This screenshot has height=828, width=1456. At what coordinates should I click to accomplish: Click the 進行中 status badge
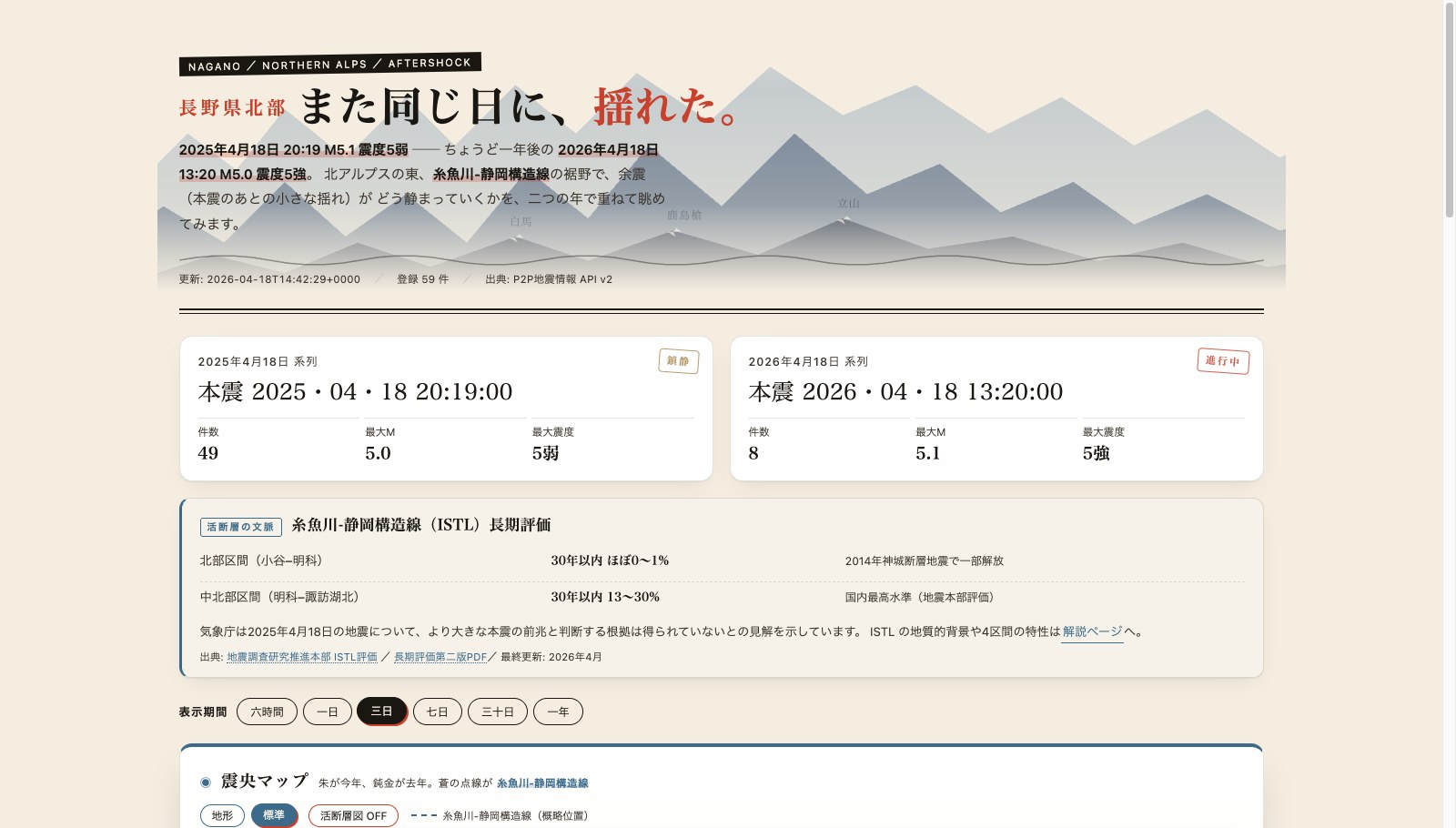(1223, 361)
